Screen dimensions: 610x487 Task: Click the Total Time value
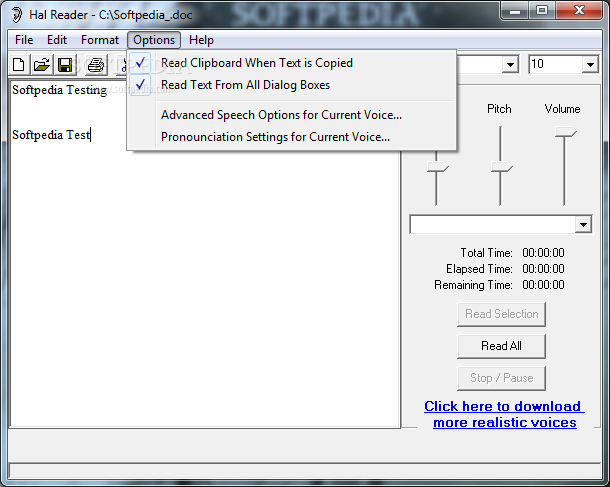coord(543,253)
